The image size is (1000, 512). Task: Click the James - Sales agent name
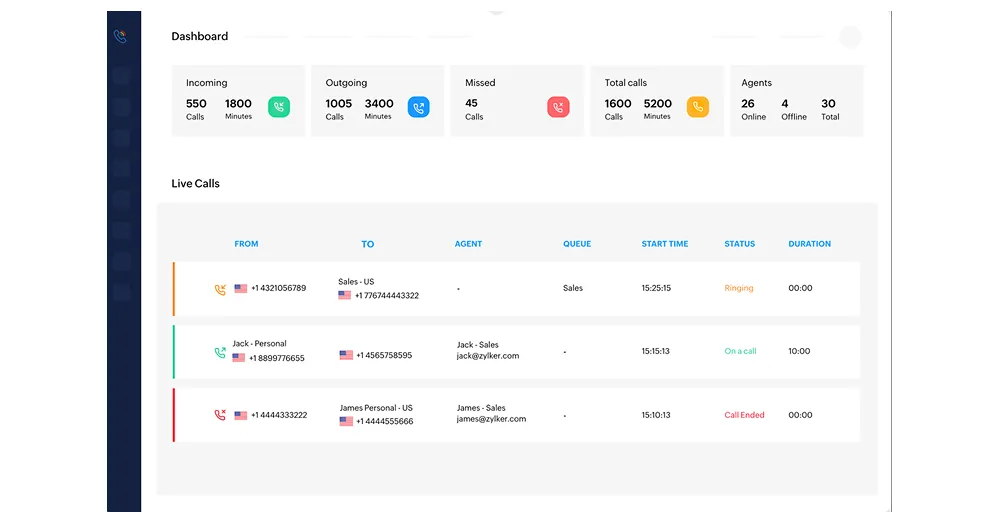[x=481, y=408]
